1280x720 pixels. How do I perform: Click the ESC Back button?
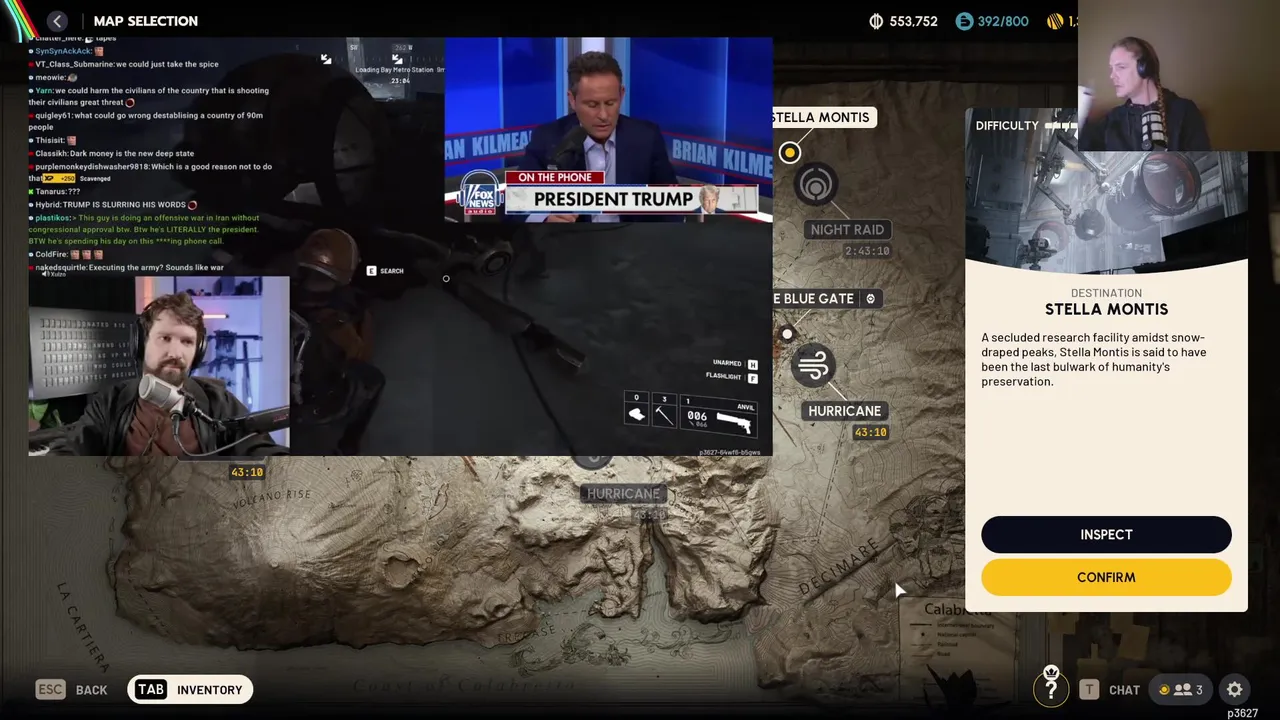(72, 689)
